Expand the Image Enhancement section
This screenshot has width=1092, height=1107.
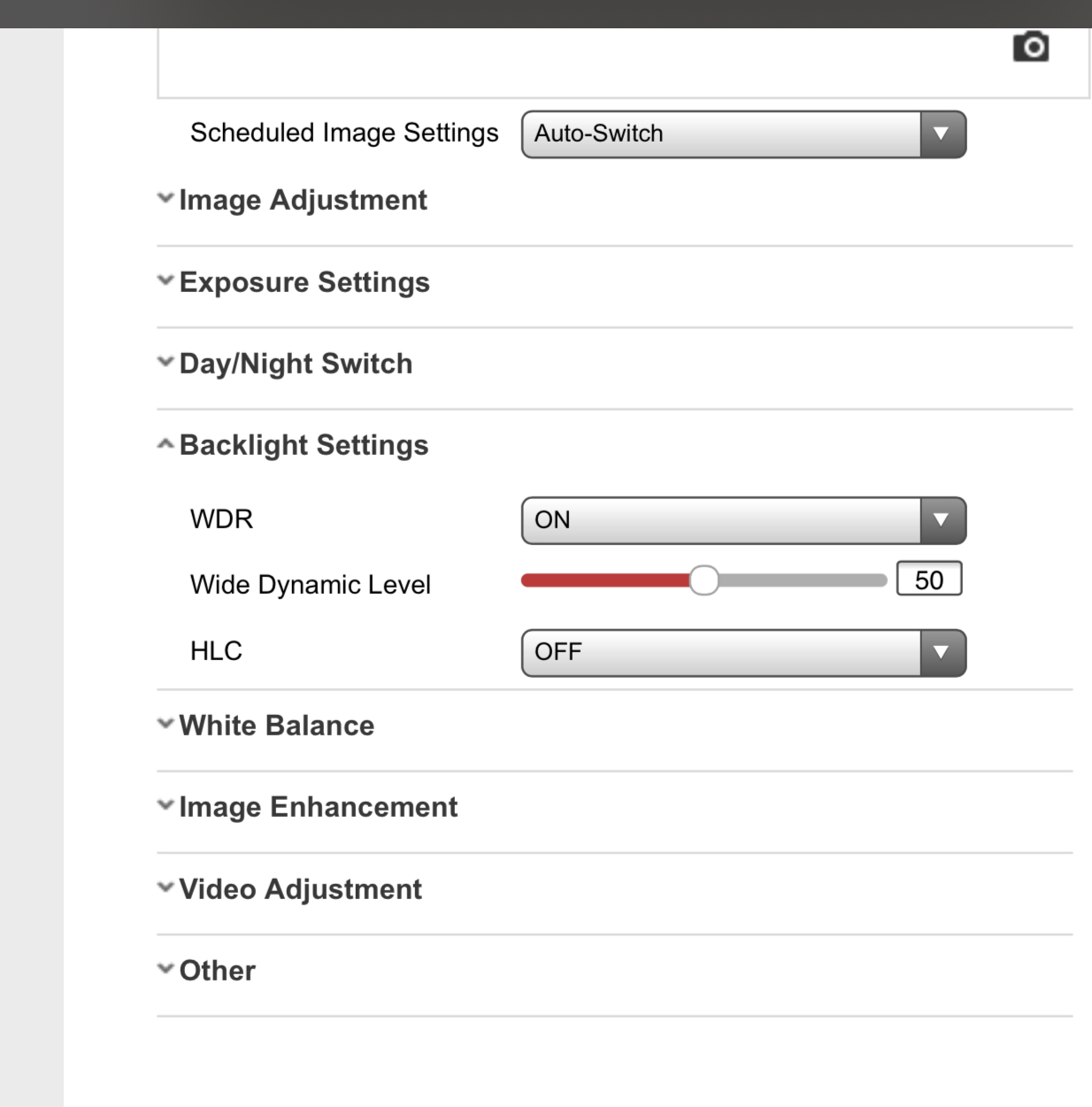point(318,807)
